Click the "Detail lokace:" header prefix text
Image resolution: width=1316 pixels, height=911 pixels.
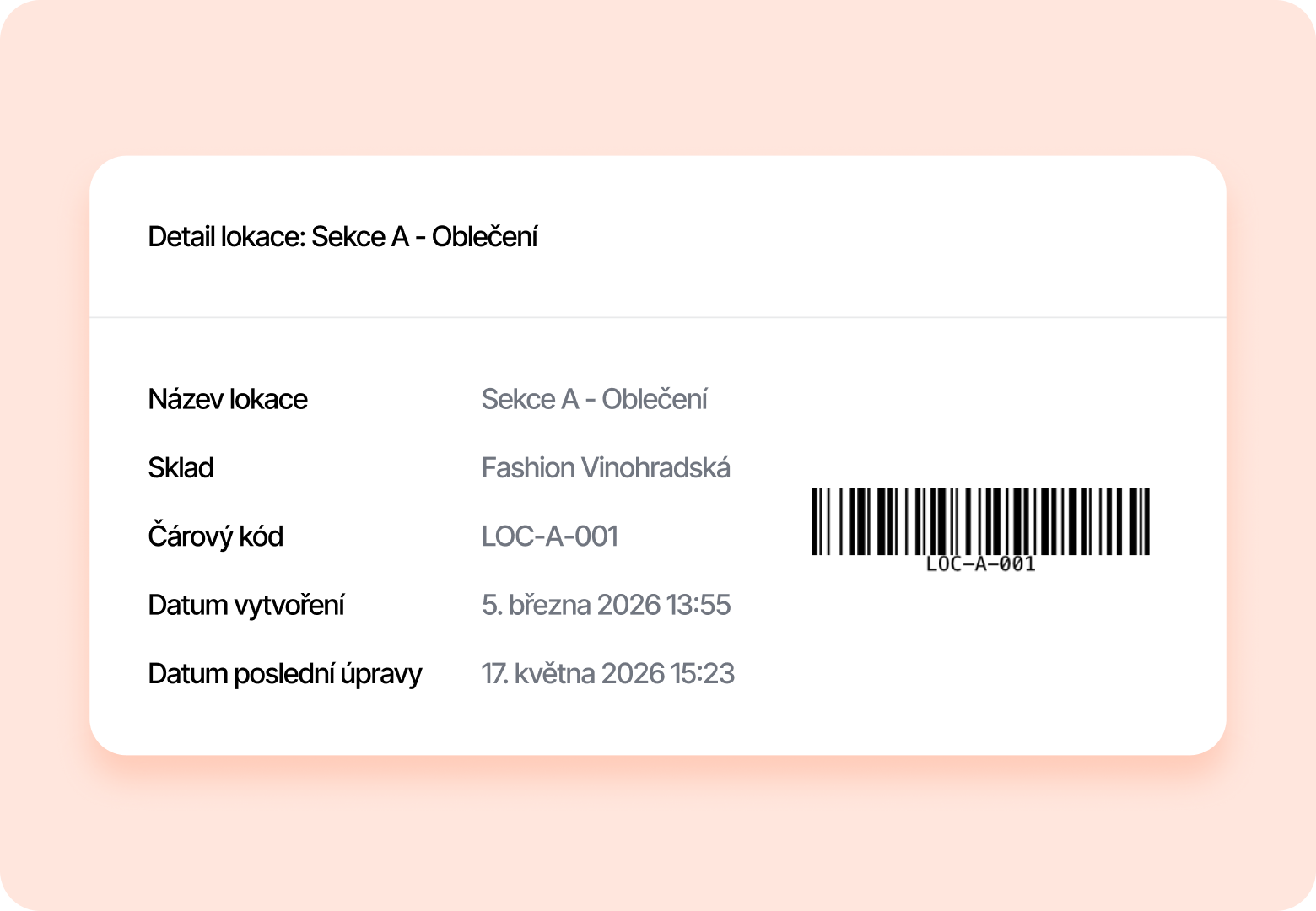click(226, 237)
